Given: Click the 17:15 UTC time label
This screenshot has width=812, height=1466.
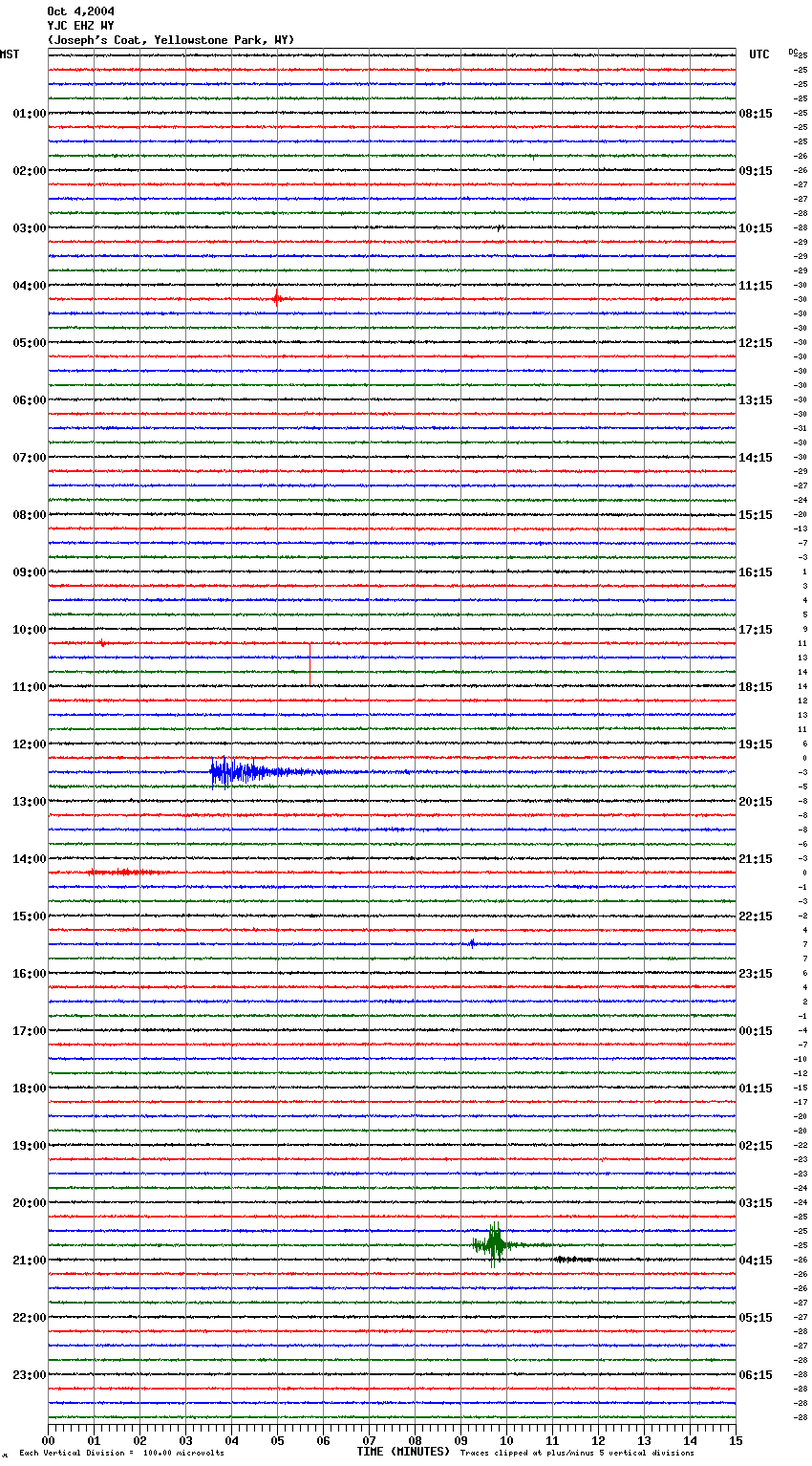Looking at the screenshot, I should tap(756, 630).
